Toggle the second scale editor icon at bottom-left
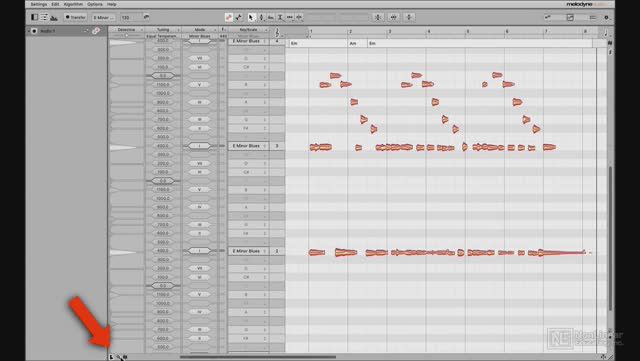The width and height of the screenshot is (640, 361). click(118, 357)
